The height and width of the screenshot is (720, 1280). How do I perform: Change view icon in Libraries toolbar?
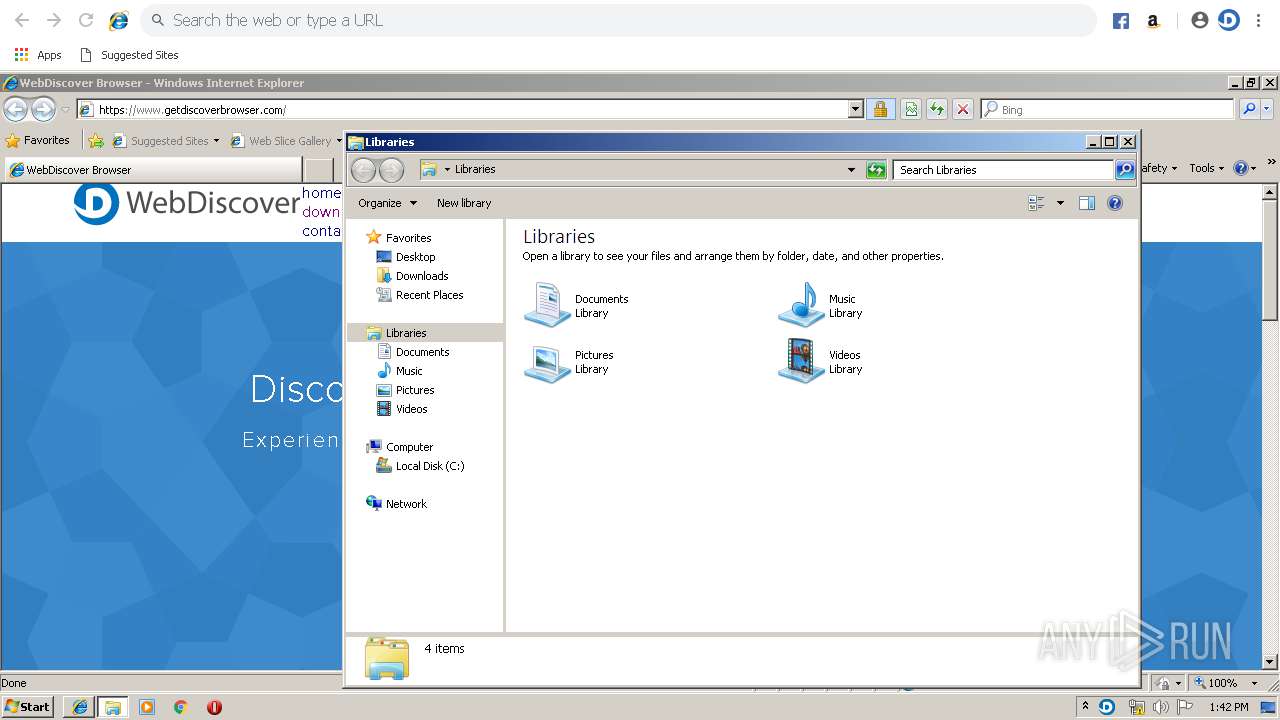click(1036, 203)
